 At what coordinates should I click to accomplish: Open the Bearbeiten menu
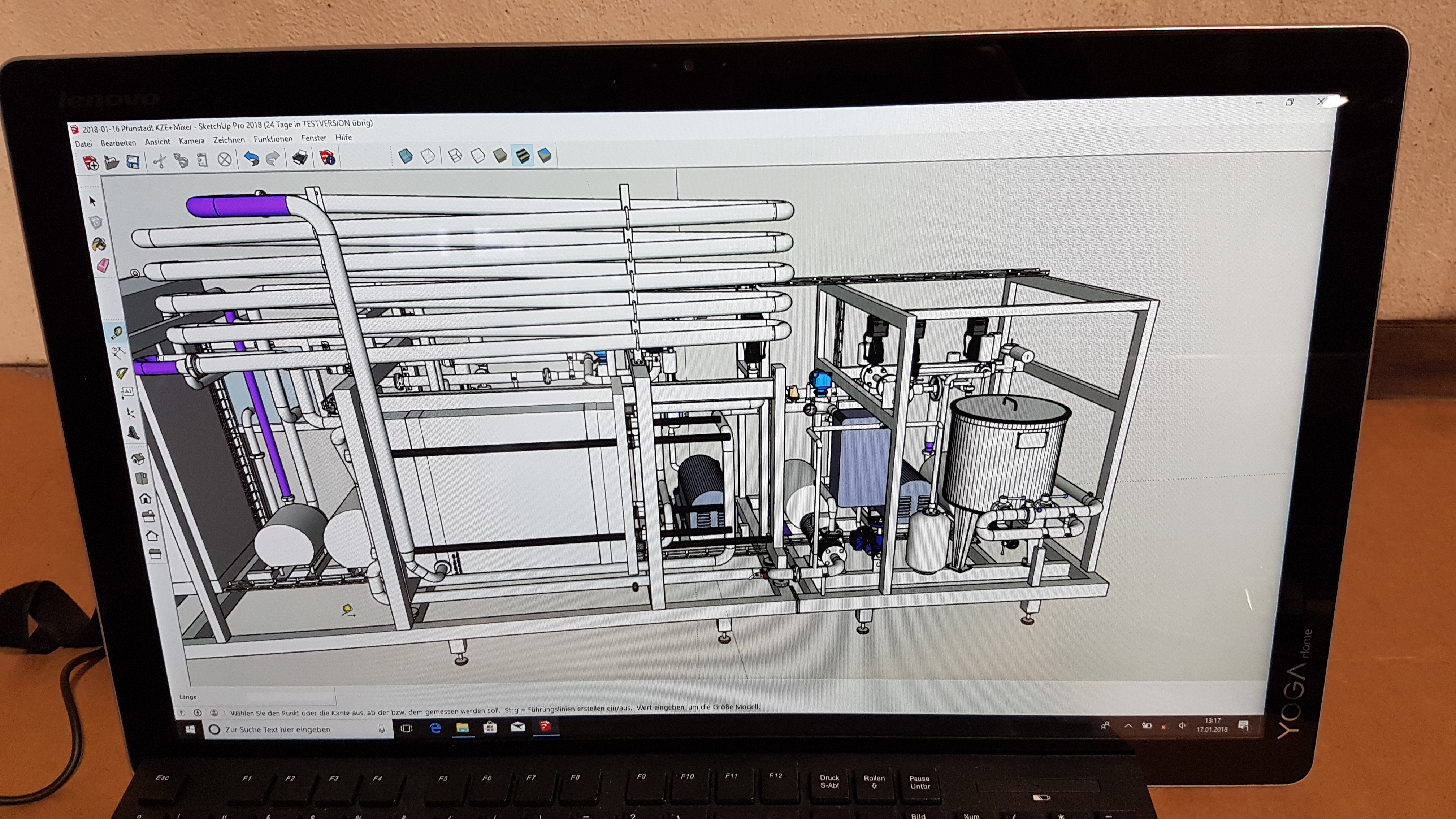[118, 142]
